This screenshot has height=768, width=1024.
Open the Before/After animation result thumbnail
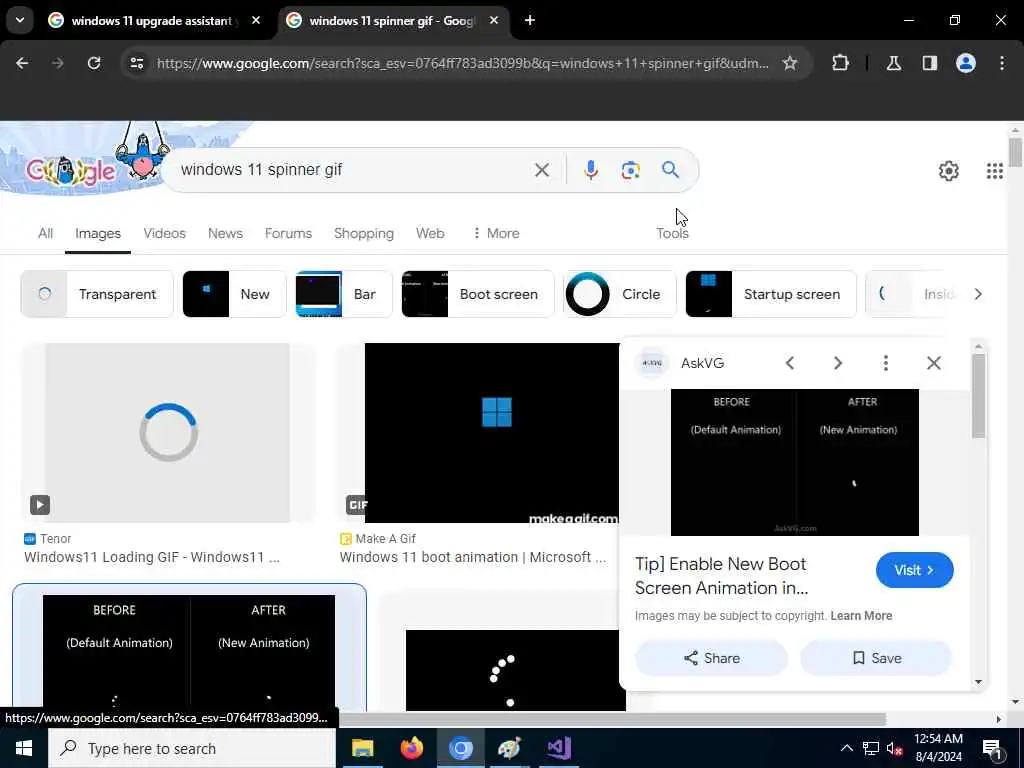pyautogui.click(x=189, y=652)
